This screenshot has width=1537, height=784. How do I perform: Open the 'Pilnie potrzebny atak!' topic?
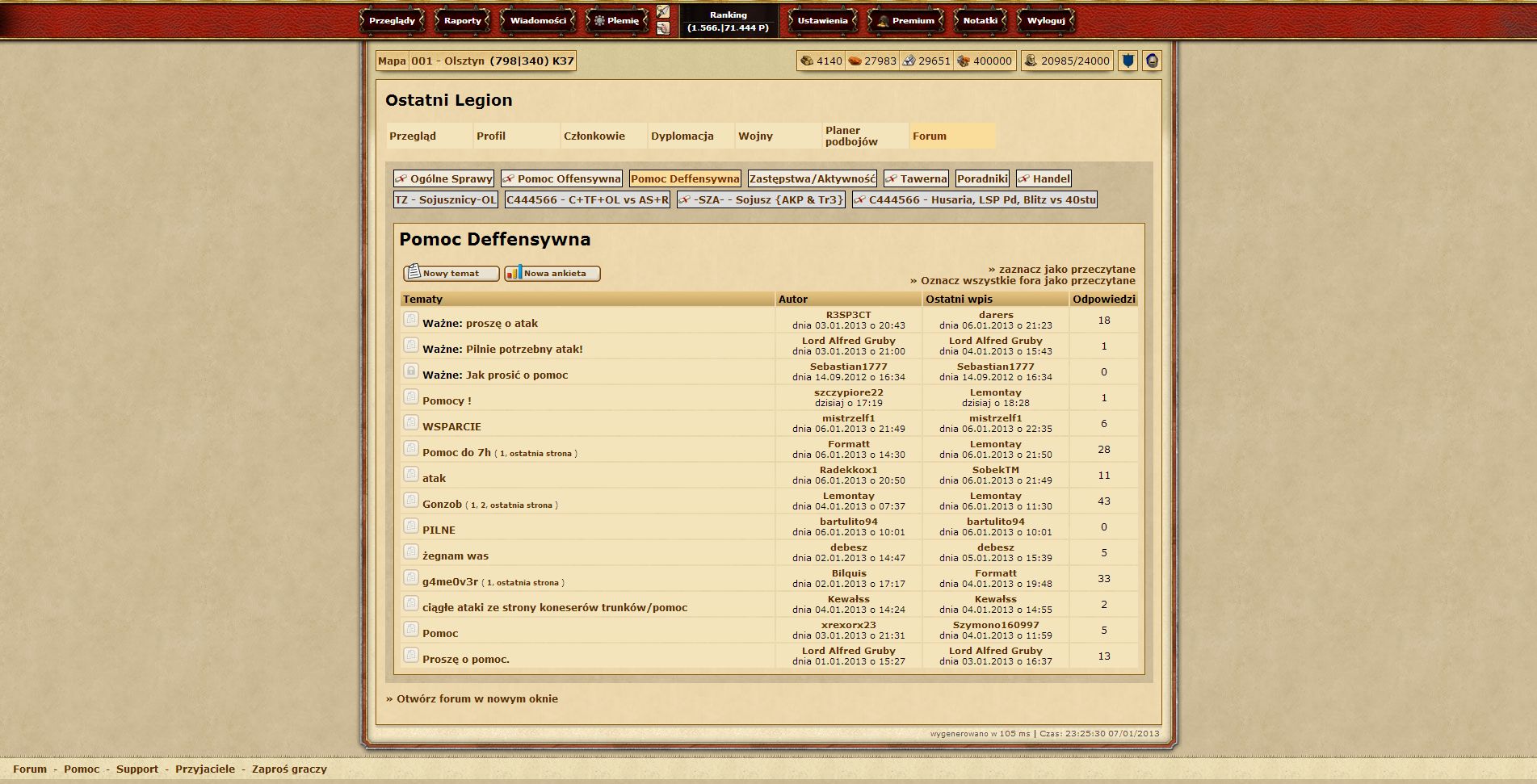(523, 350)
